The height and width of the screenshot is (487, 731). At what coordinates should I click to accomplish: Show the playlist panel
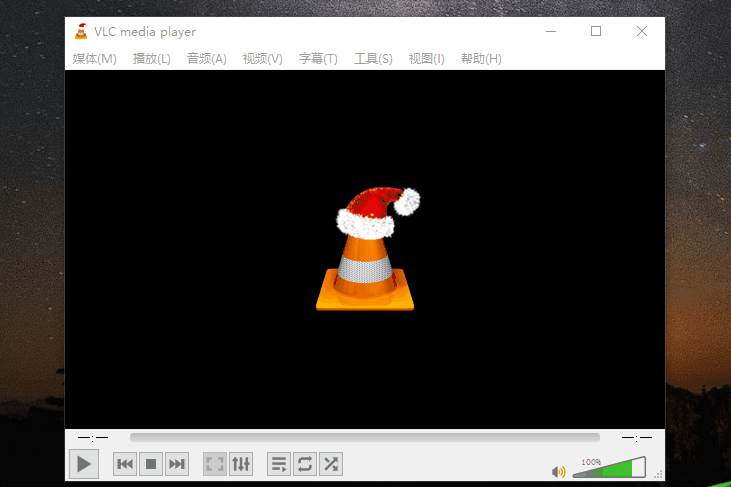pyautogui.click(x=279, y=464)
